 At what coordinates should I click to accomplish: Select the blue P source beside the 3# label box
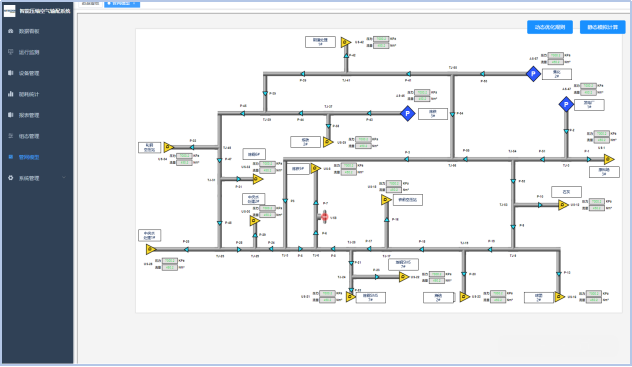click(x=407, y=113)
